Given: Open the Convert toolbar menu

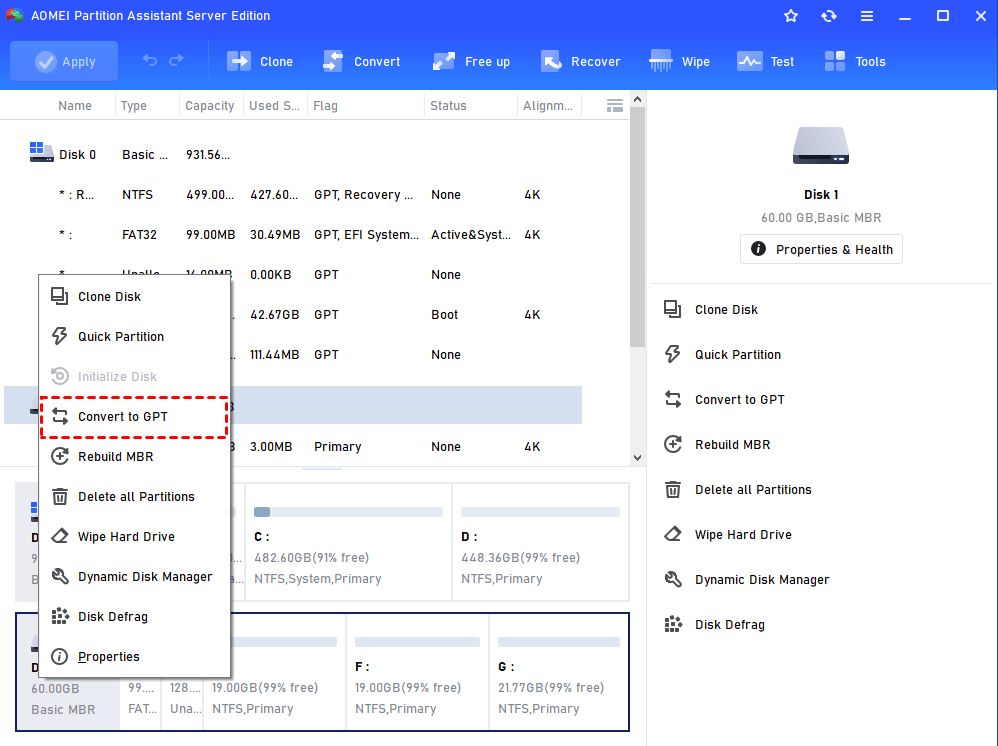Looking at the screenshot, I should coord(362,61).
